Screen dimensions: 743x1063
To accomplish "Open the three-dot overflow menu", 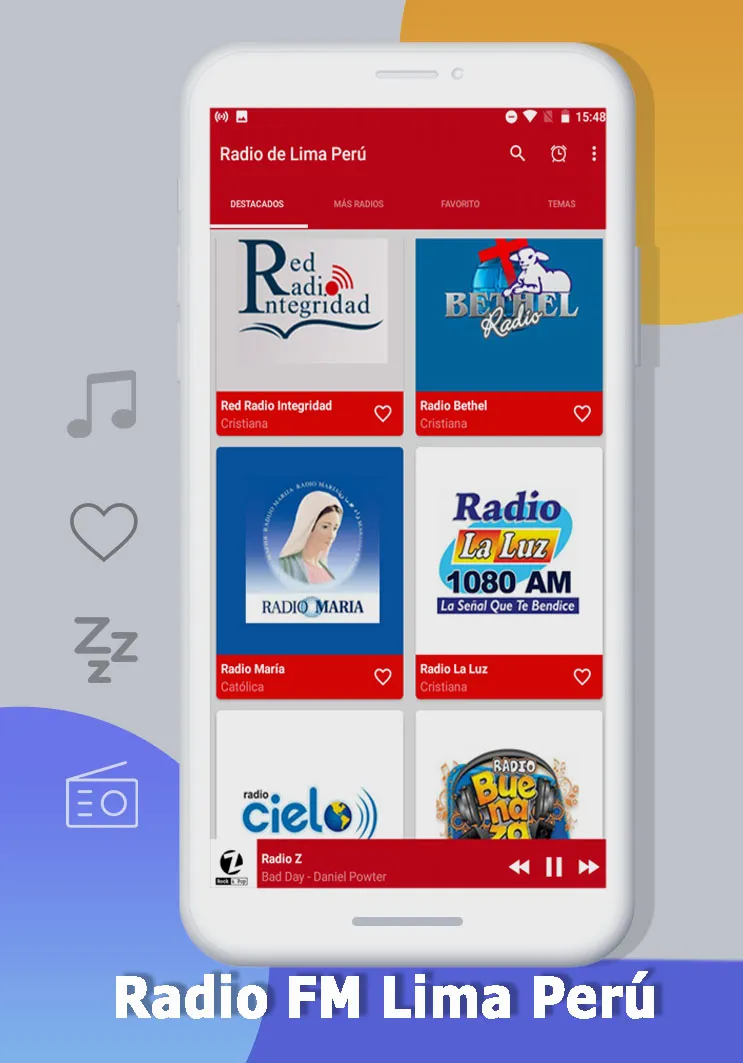I will [594, 153].
